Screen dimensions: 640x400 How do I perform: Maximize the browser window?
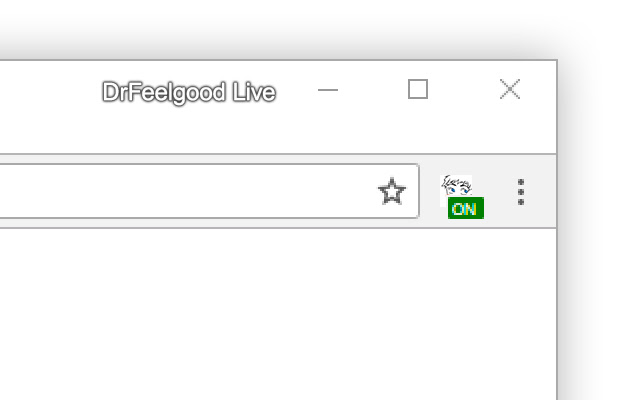(418, 89)
